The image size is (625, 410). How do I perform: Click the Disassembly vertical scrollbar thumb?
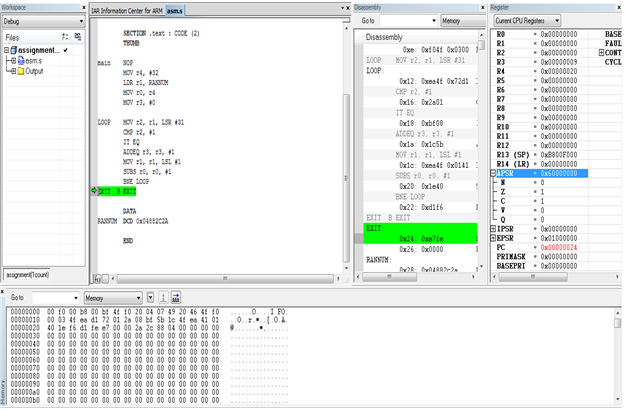pyautogui.click(x=482, y=45)
